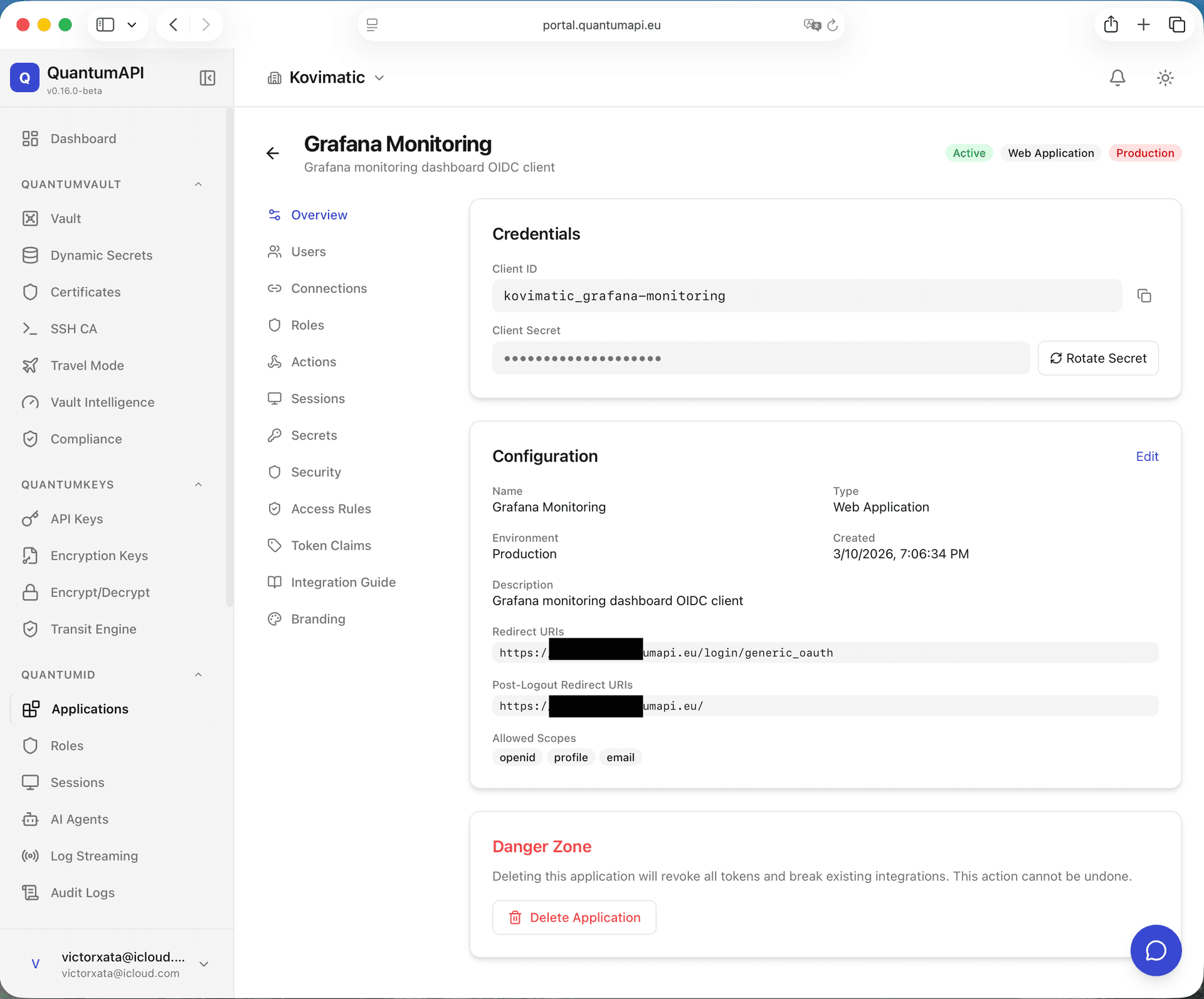
Task: Click the hidden Client Secret field
Action: pos(760,358)
